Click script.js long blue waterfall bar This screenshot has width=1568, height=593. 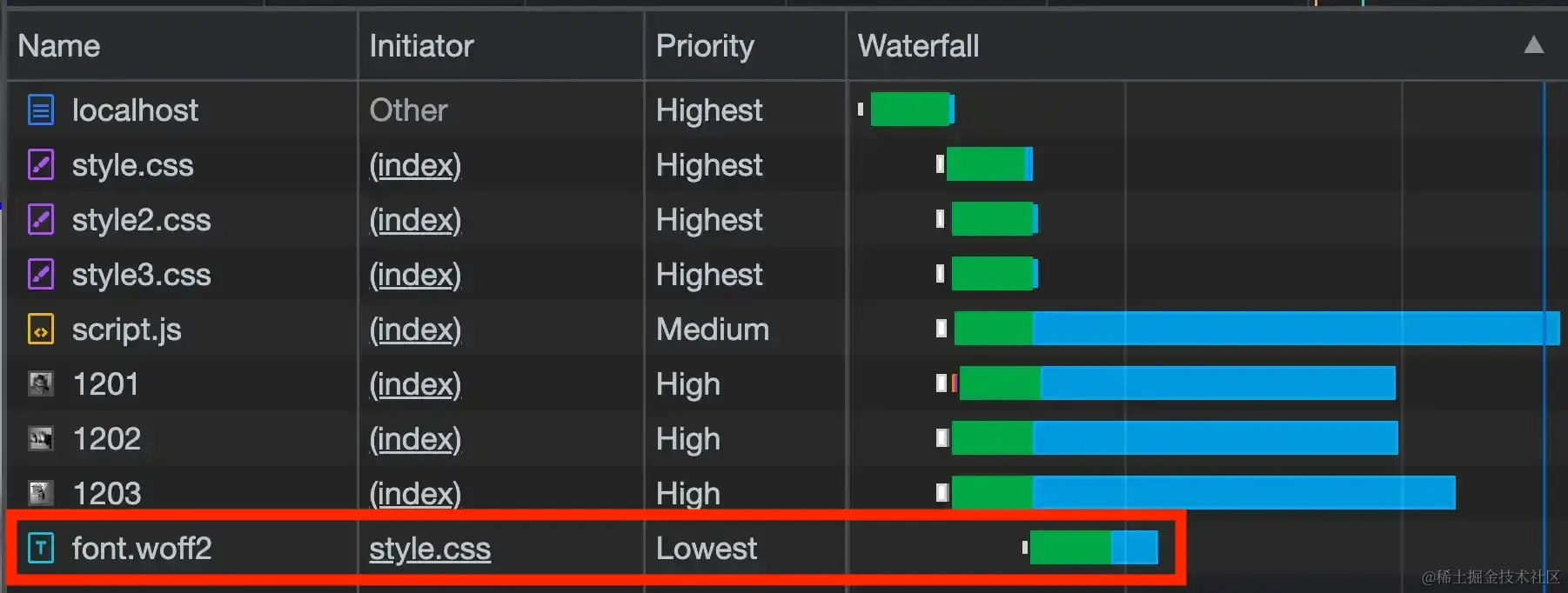tap(1296, 329)
